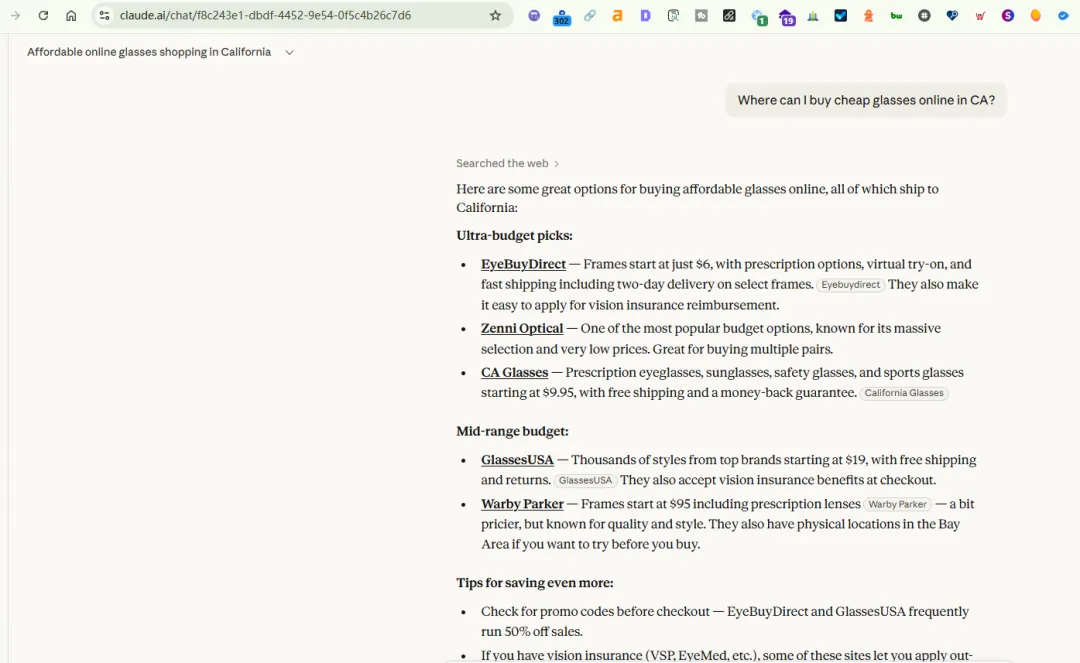Open the document search extension icon

tap(673, 15)
